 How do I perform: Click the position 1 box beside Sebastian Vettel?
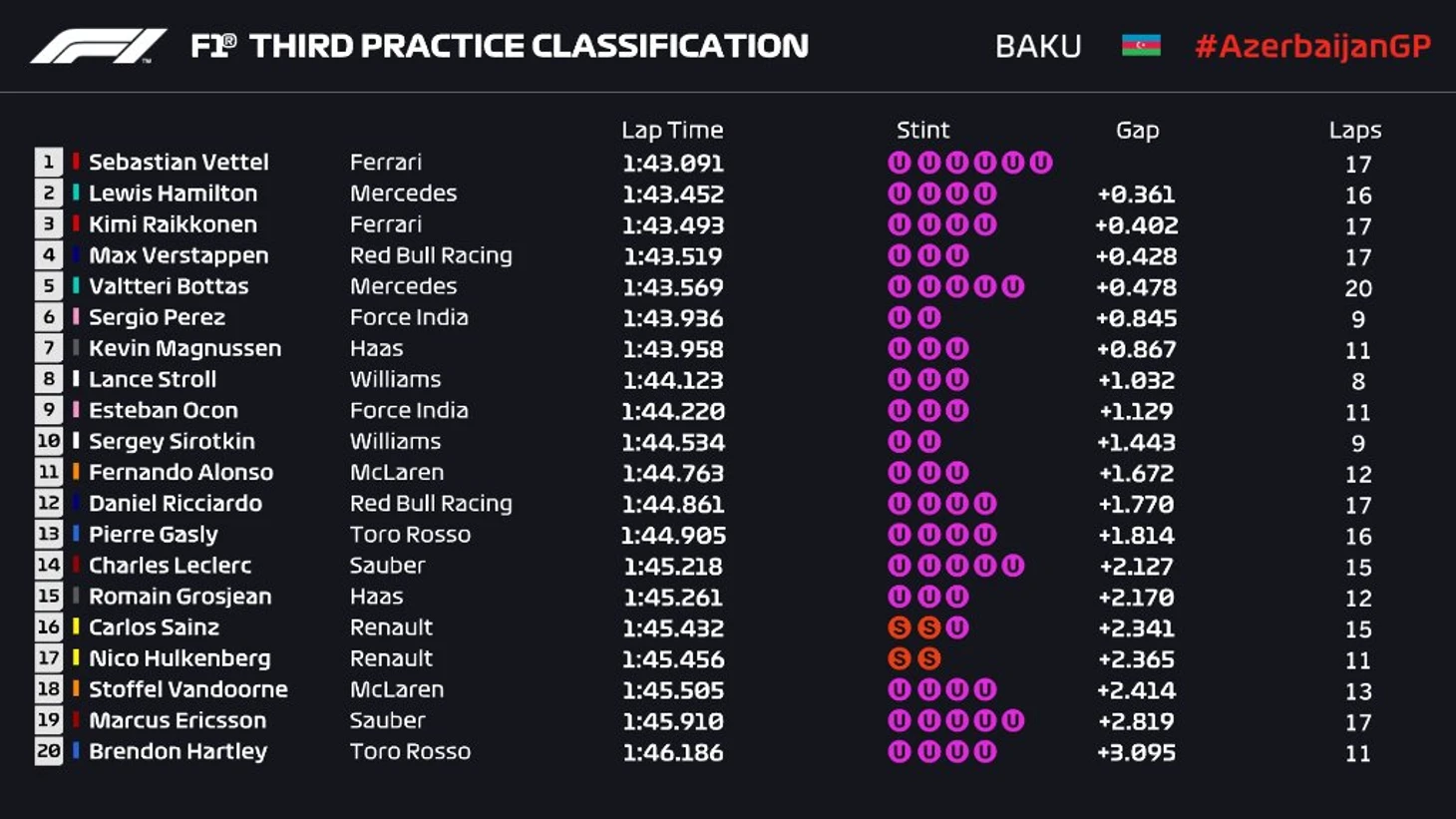[48, 162]
